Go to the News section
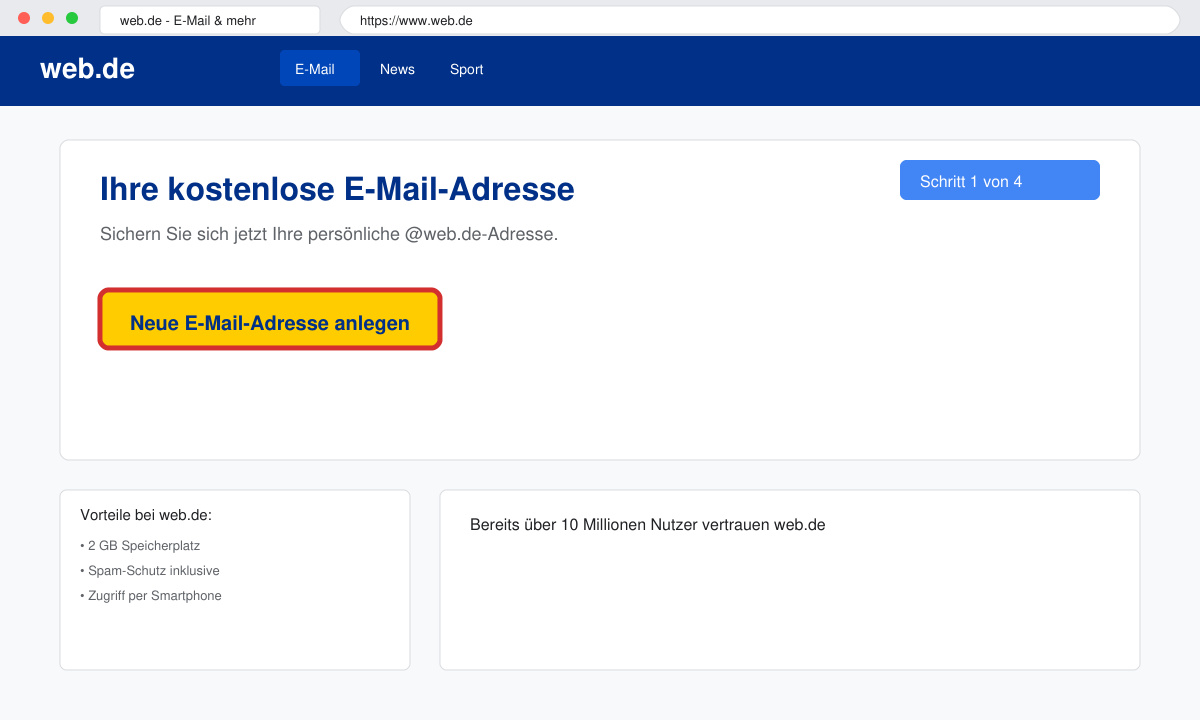The image size is (1200, 720). pos(397,69)
